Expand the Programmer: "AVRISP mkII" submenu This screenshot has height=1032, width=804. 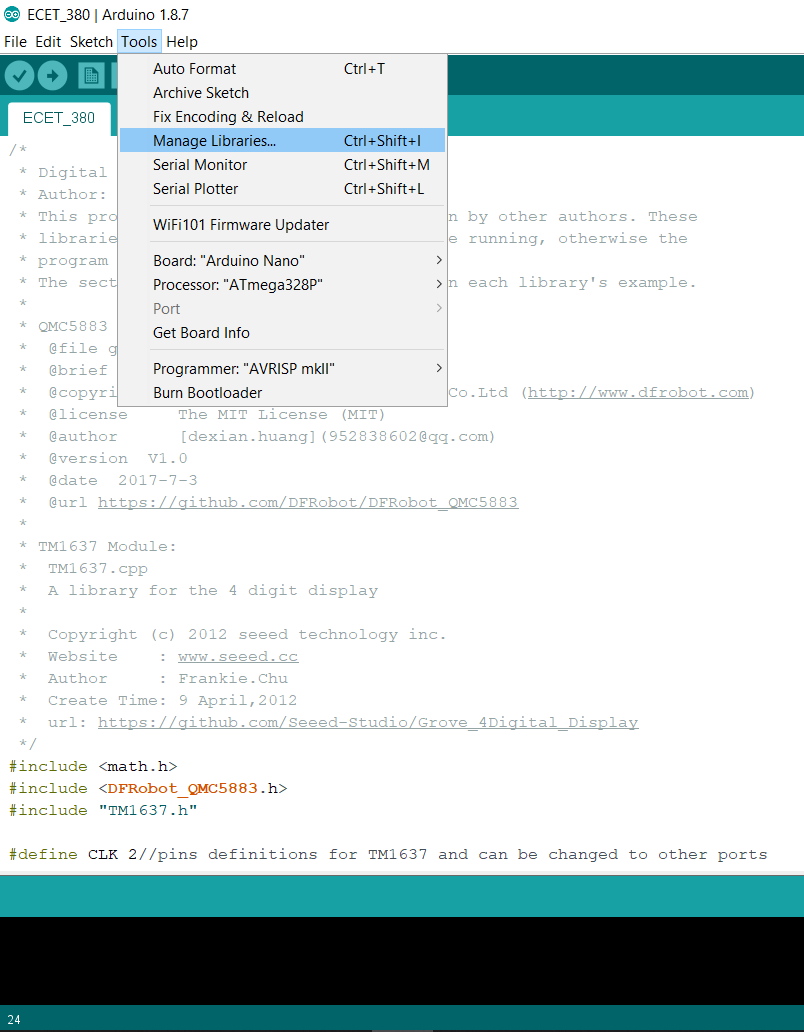[282, 369]
